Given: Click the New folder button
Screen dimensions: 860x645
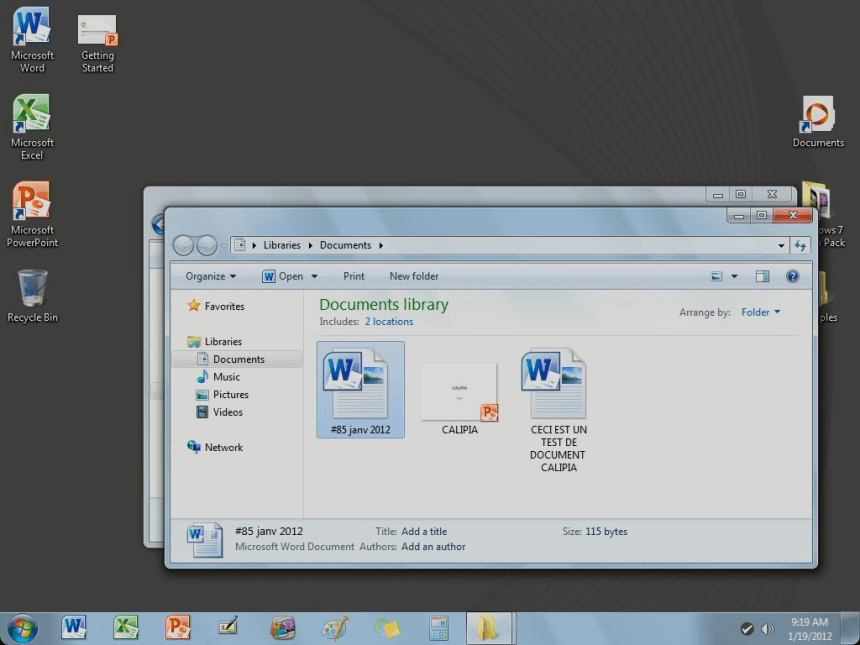Looking at the screenshot, I should pyautogui.click(x=414, y=277).
